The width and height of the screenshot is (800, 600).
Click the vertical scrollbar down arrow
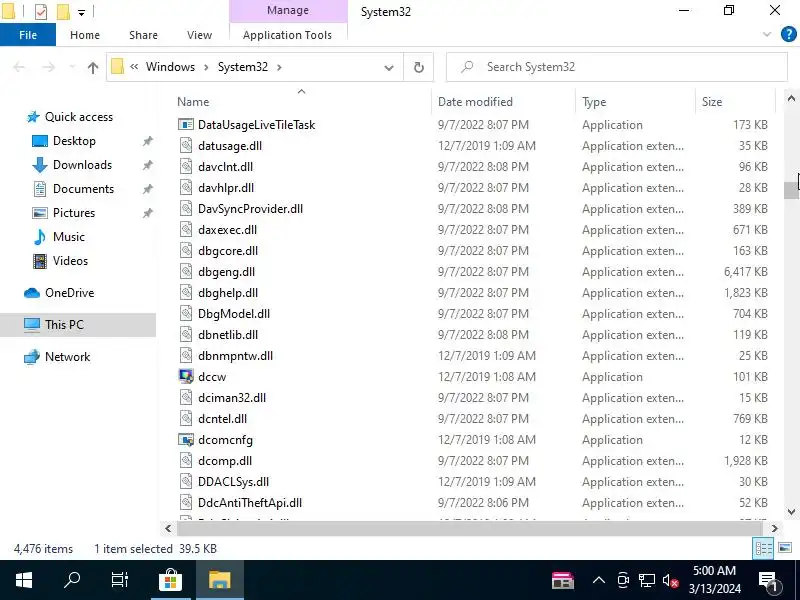coord(791,512)
